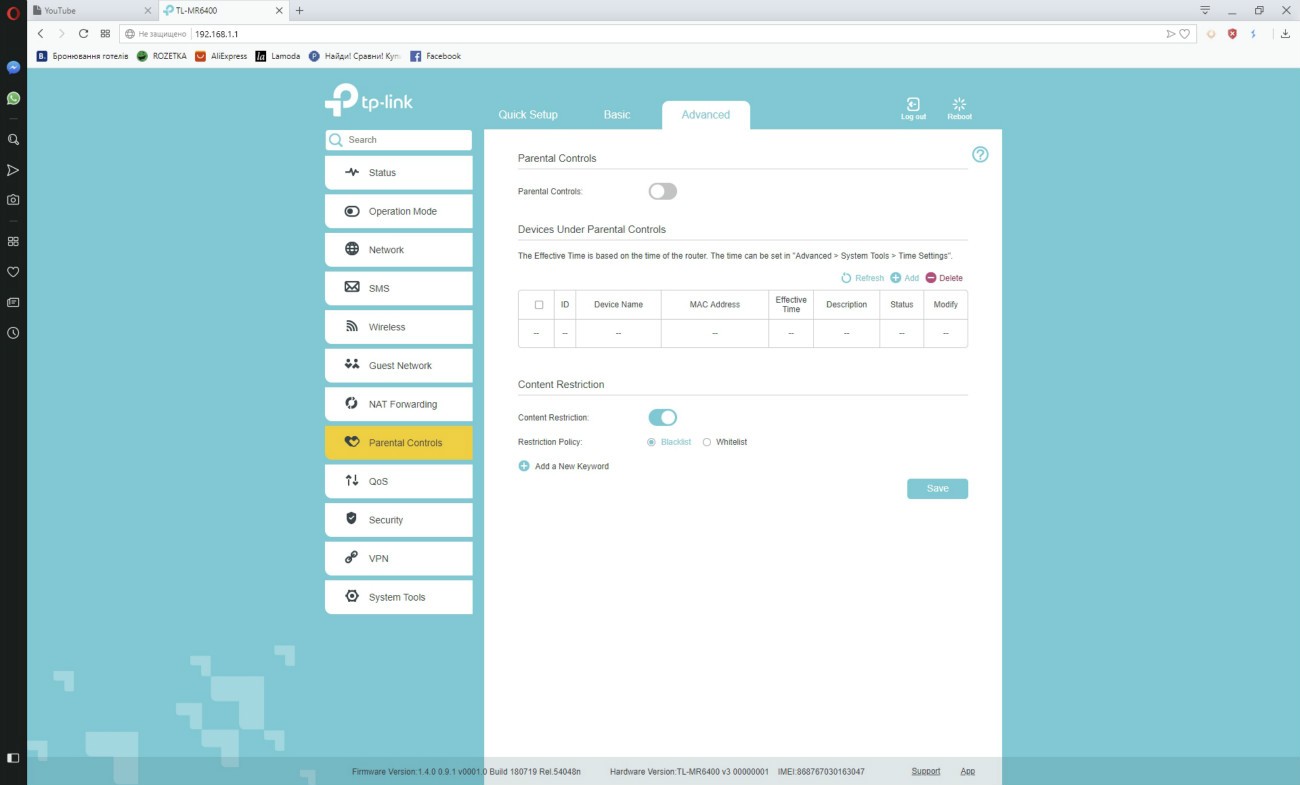The width and height of the screenshot is (1300, 785).
Task: Click the red Delete icon
Action: (931, 278)
